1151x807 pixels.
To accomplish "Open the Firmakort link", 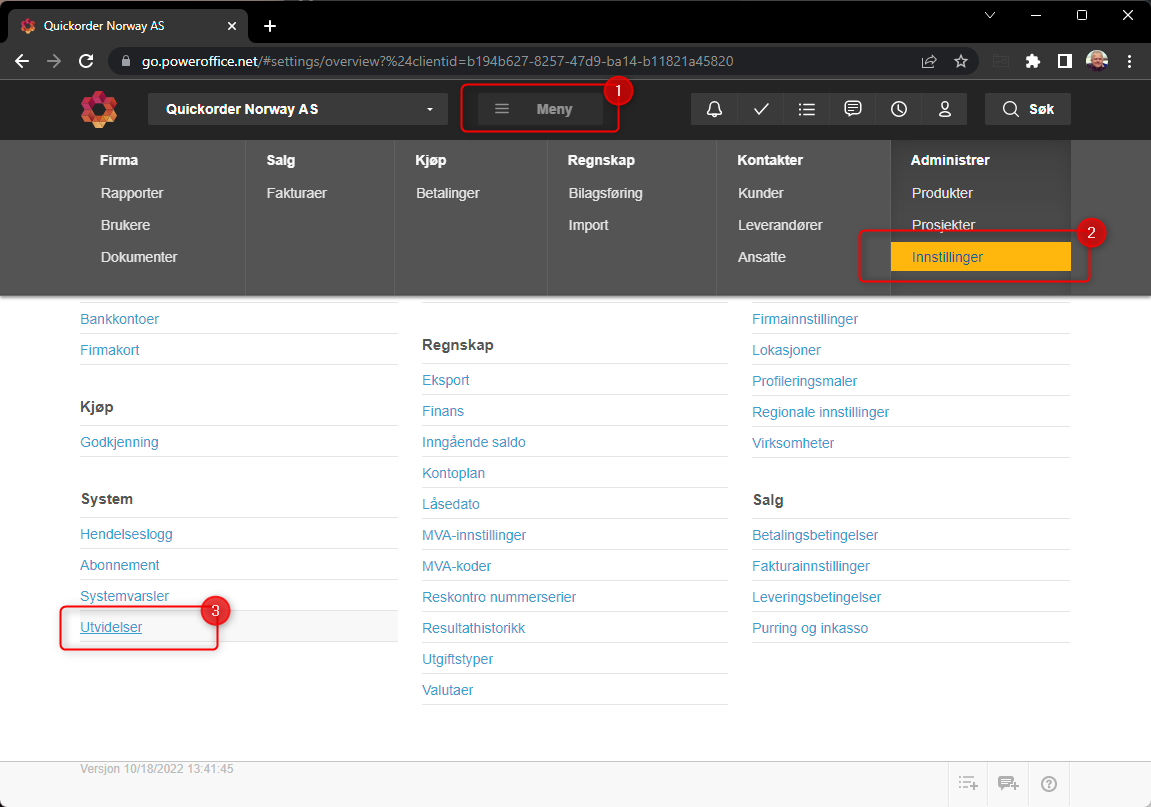I will pyautogui.click(x=109, y=350).
